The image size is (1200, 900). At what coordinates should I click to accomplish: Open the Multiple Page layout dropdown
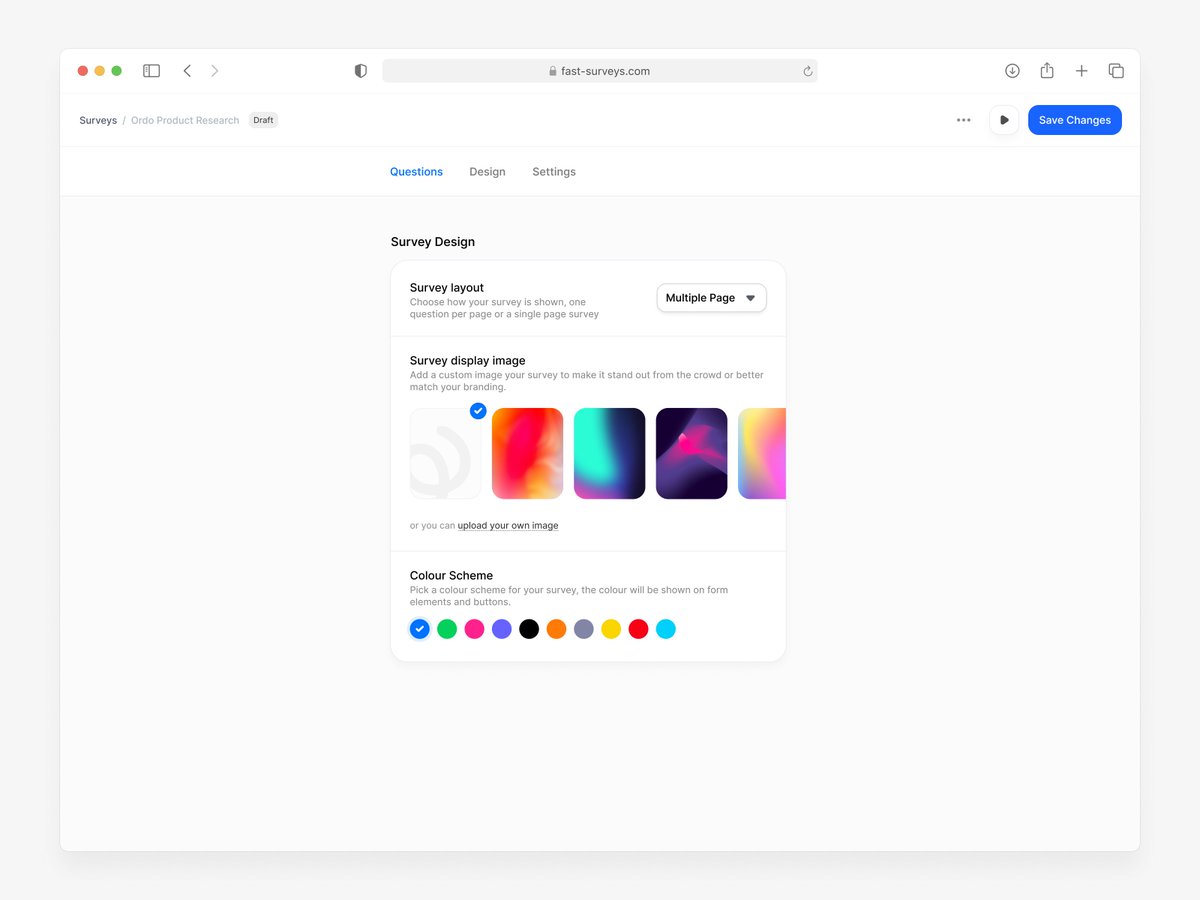click(711, 298)
